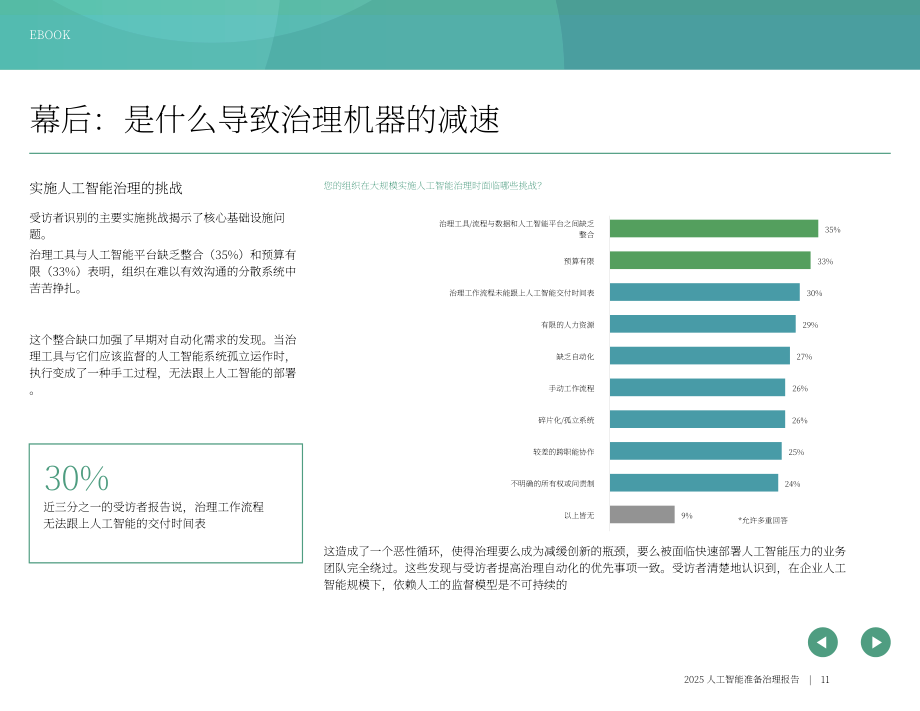Click callout text 近三分之一的受访者报告说
This screenshot has width=920, height=711.
tap(115, 507)
